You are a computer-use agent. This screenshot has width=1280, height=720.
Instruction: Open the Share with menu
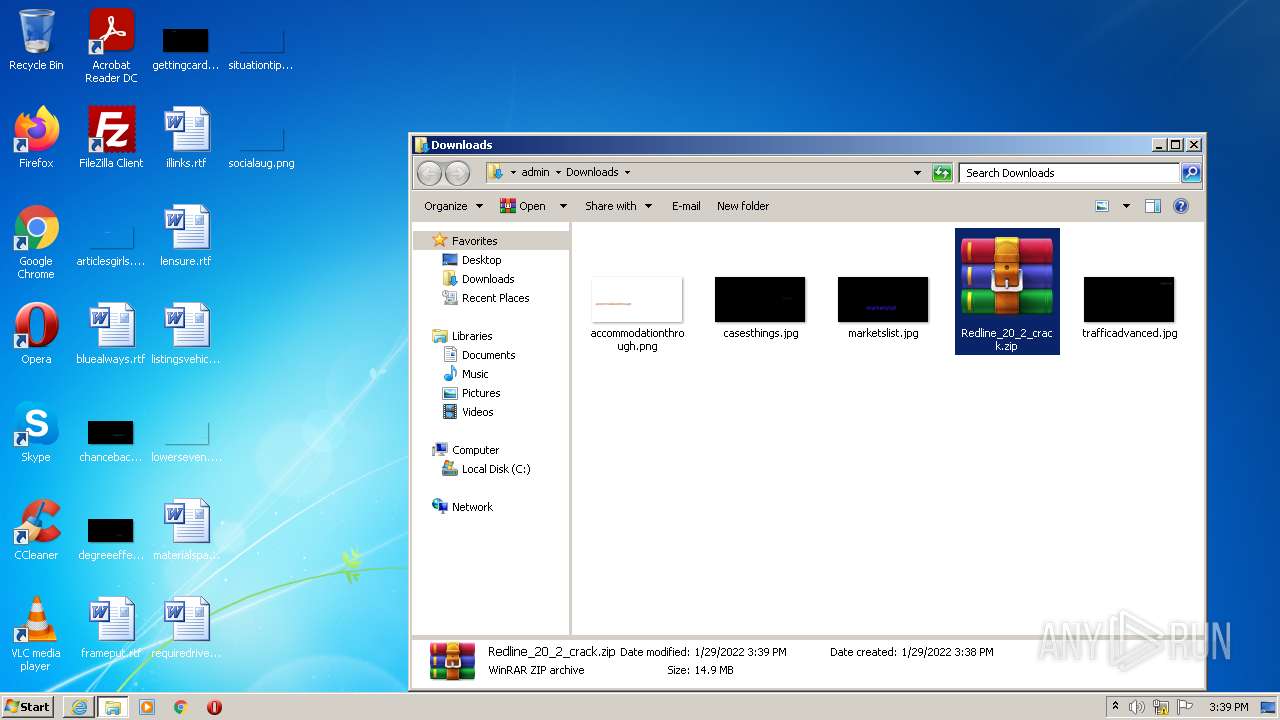coord(618,206)
